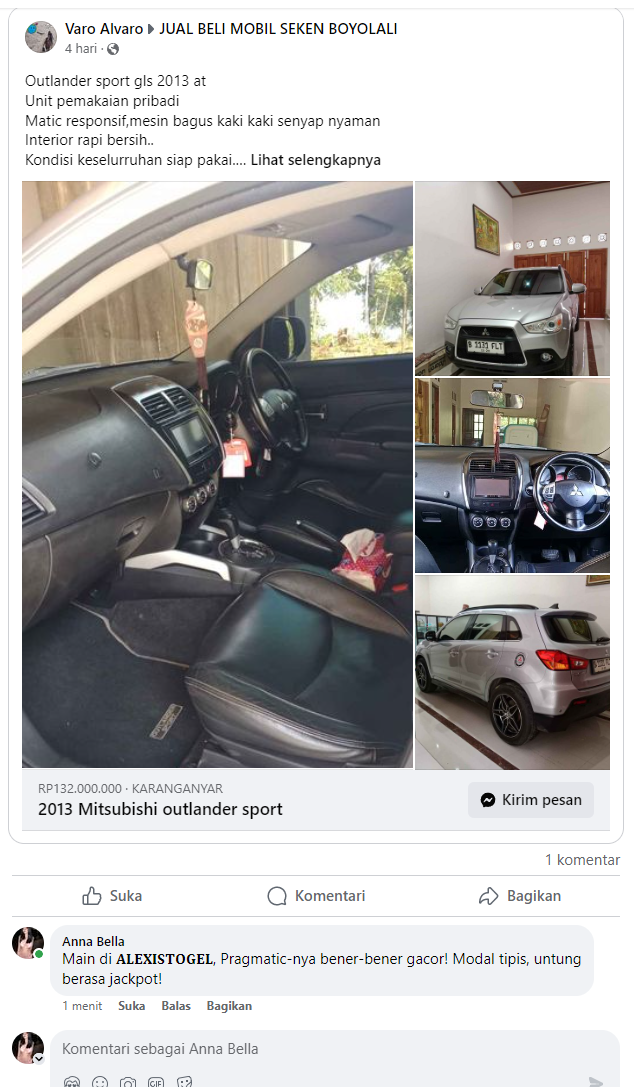Screen dimensions: 634x1087
Task: Click the Messenger icon in Kirim pesan
Action: [488, 800]
